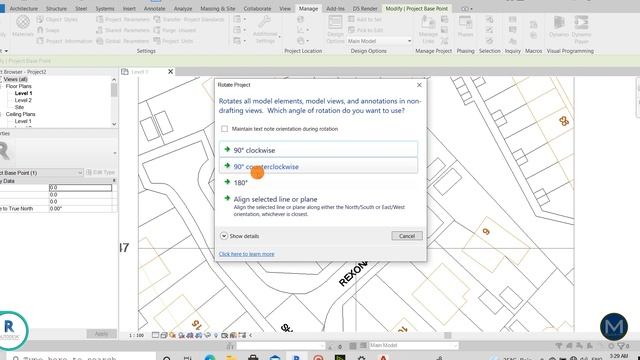Open Microsoft Edge from taskbar
Screen dimensions: 640x360
point(210,358)
